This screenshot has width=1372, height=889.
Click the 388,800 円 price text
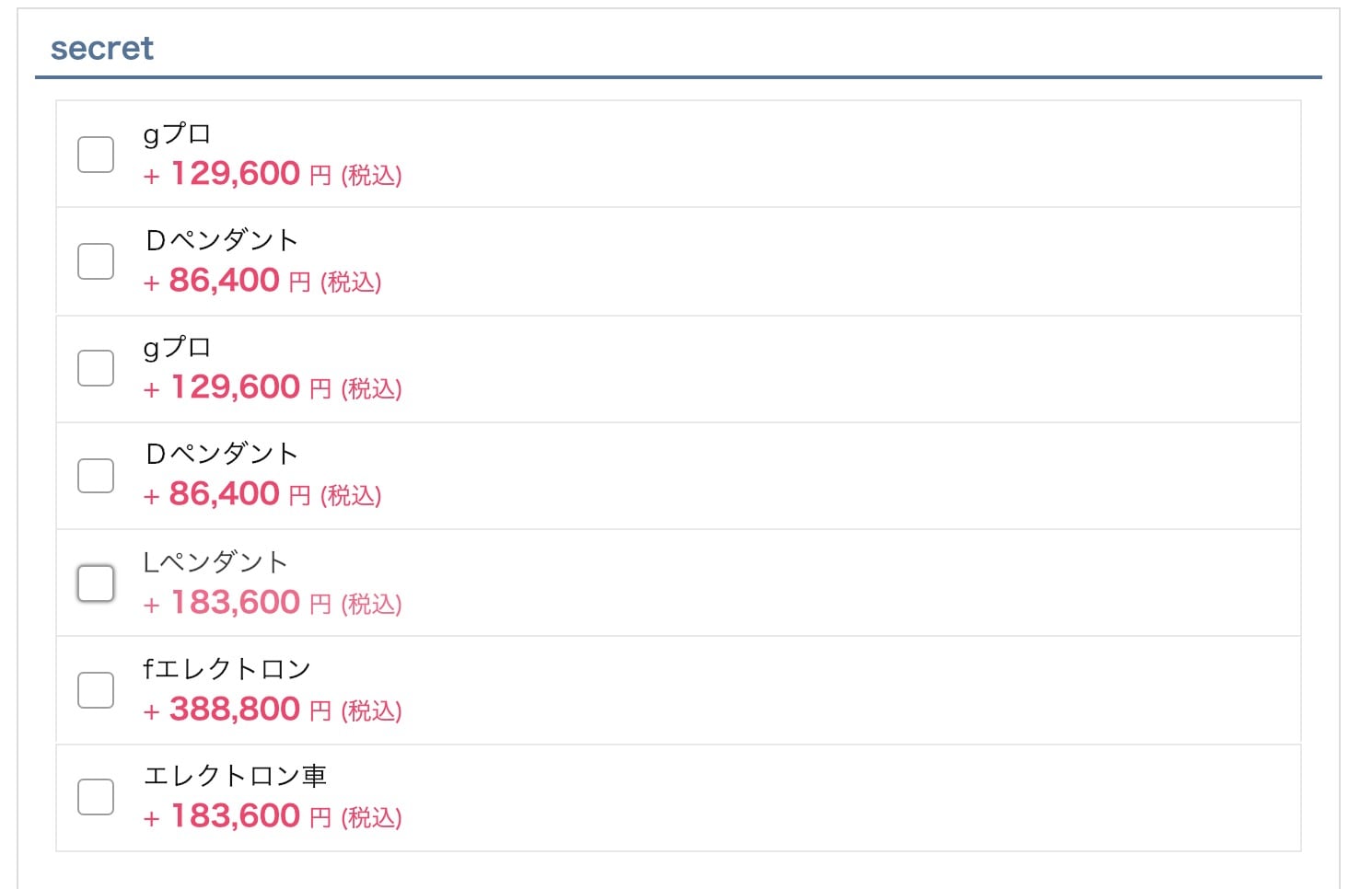point(250,710)
